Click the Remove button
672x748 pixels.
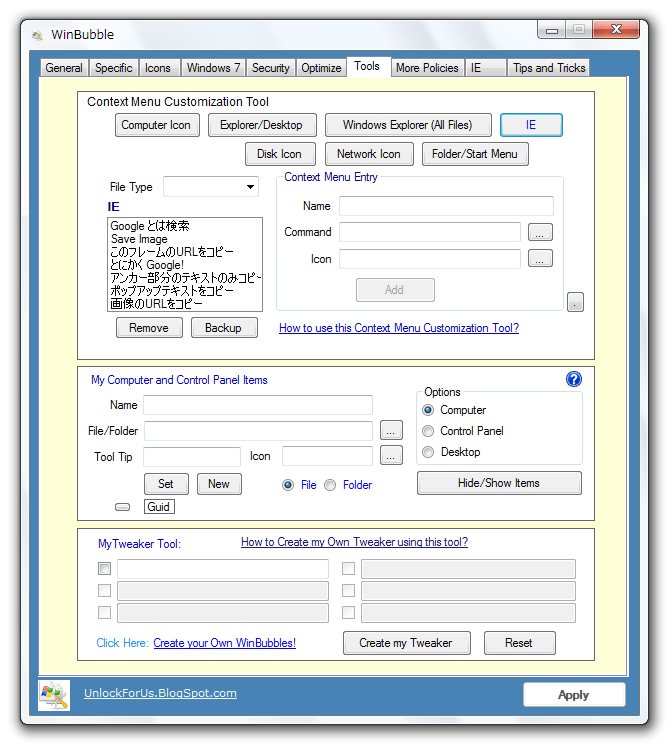click(x=149, y=328)
